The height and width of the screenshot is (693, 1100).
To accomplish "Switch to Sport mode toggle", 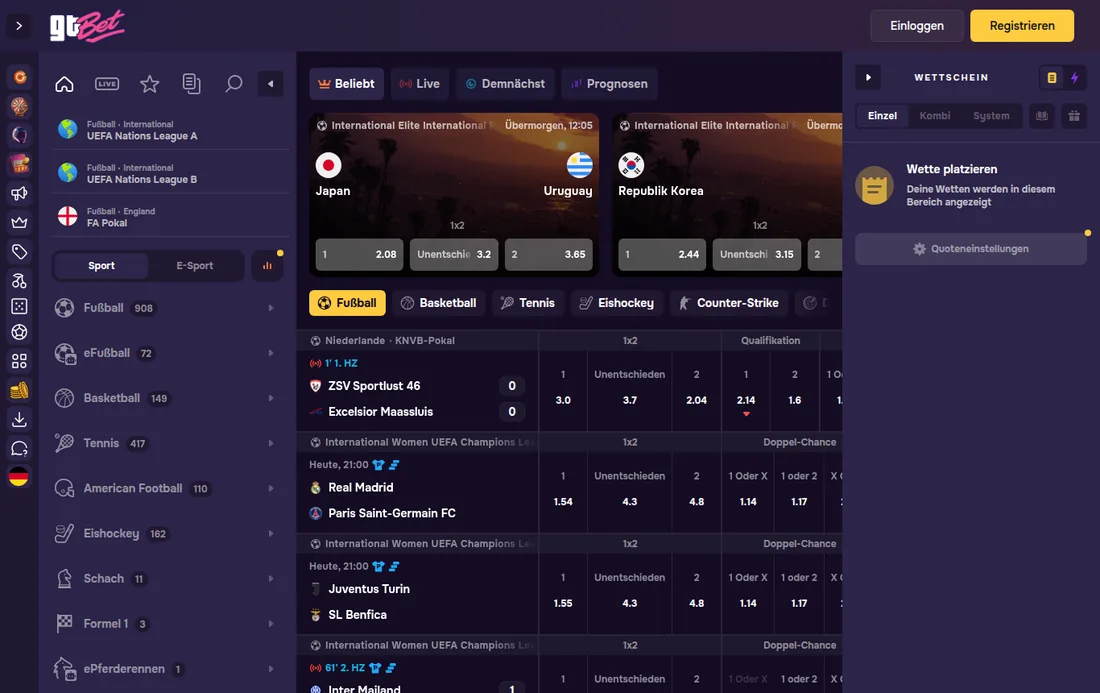I will (x=101, y=266).
